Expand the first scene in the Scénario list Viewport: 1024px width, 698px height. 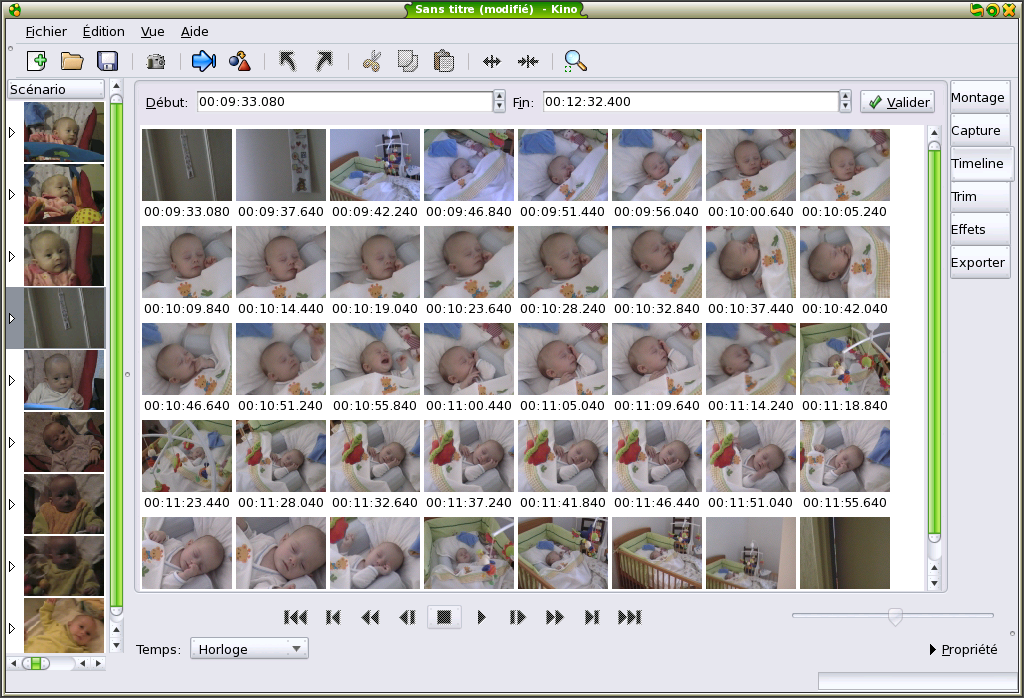(12, 132)
